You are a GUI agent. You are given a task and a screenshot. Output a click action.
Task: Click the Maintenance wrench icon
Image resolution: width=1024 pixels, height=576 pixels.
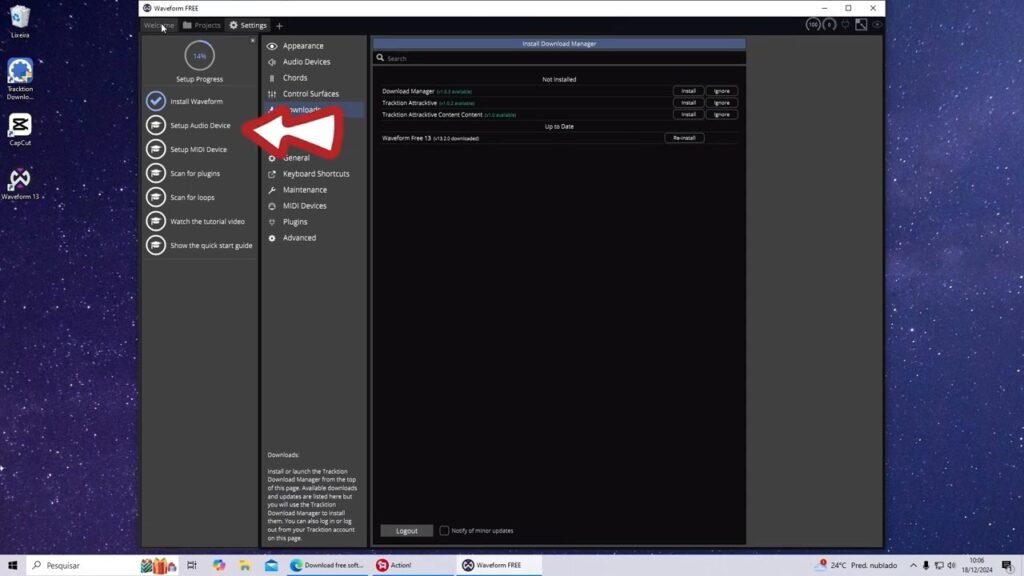click(x=272, y=190)
